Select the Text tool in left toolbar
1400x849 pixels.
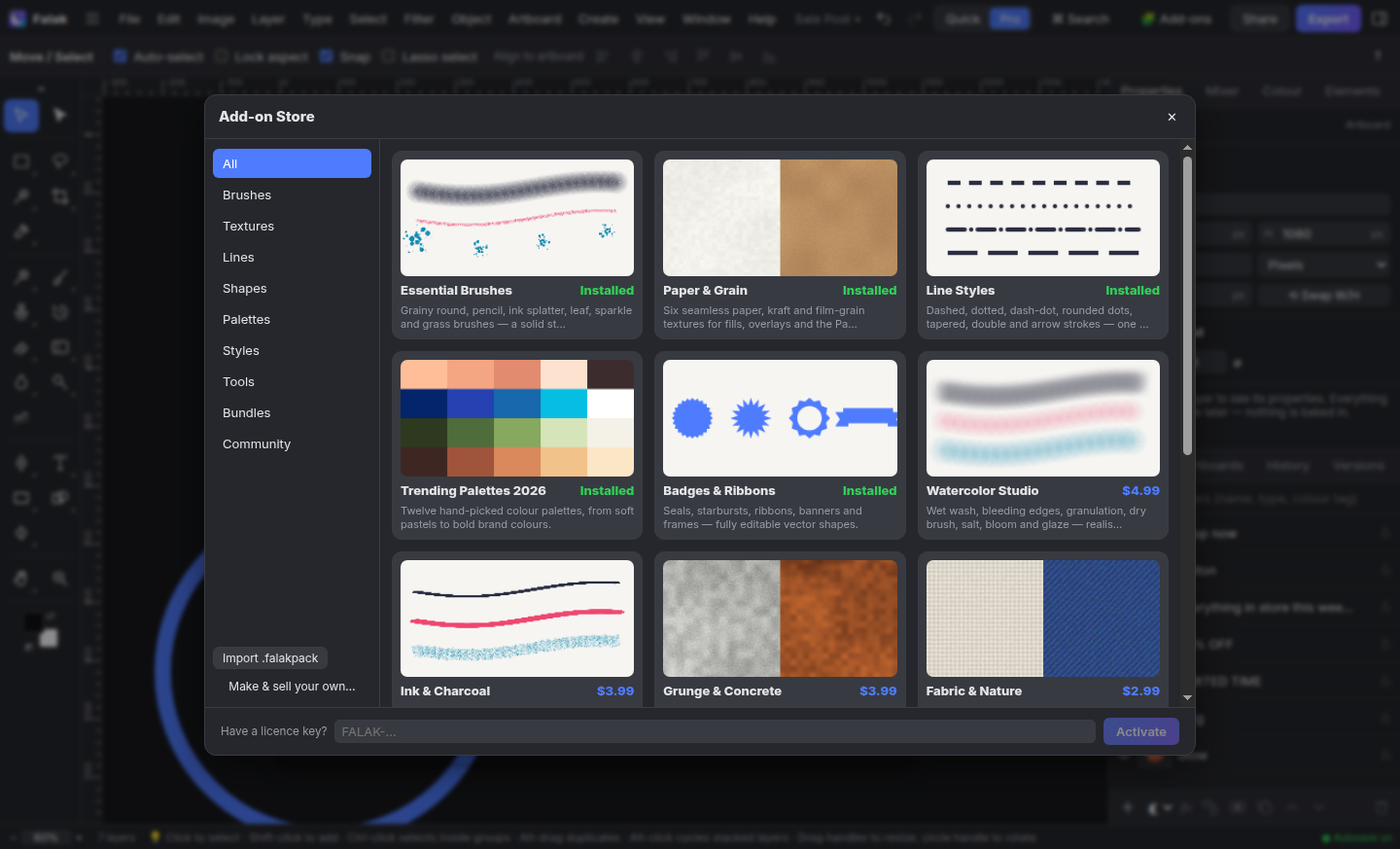point(59,463)
